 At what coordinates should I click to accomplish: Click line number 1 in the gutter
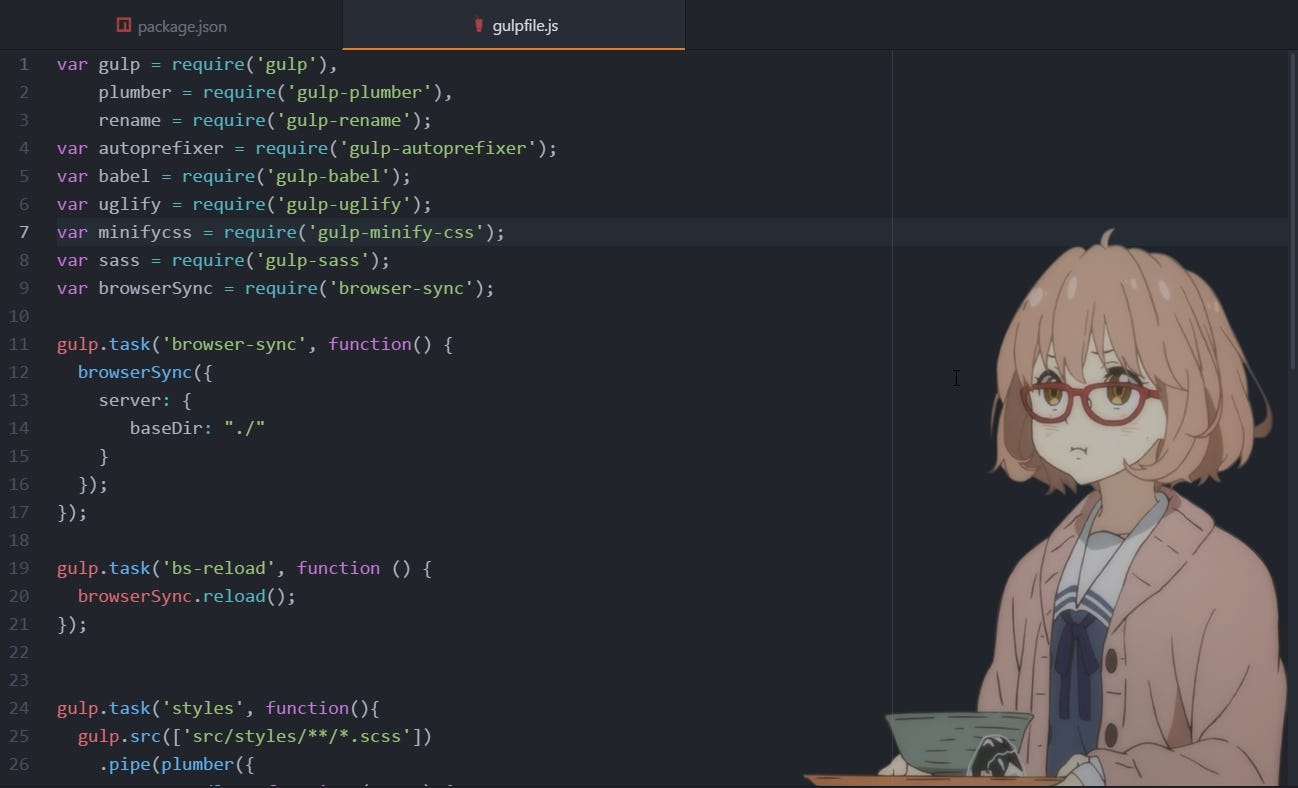[24, 64]
